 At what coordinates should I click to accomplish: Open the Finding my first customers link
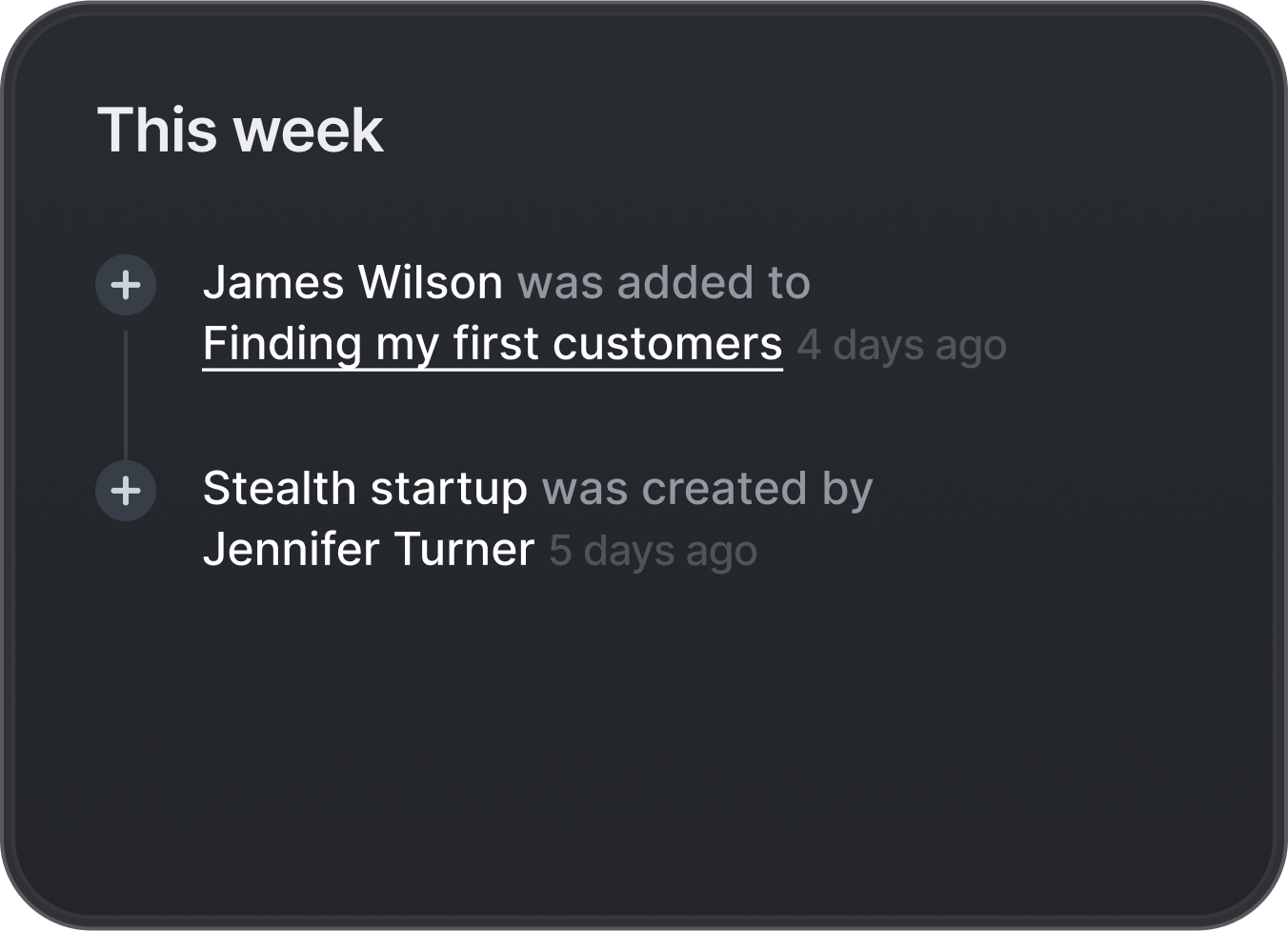492,344
